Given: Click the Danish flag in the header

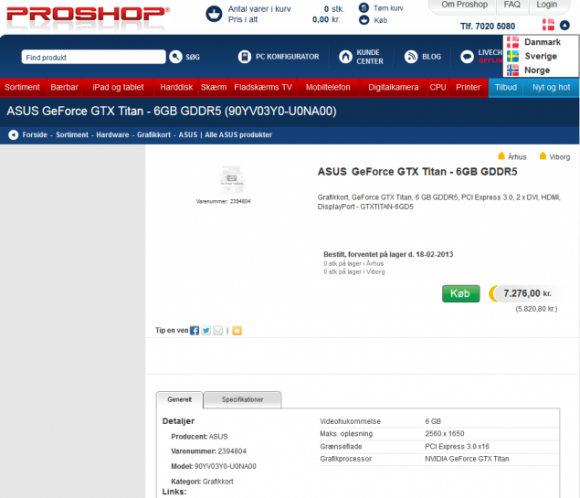Looking at the screenshot, I should pos(548,25).
